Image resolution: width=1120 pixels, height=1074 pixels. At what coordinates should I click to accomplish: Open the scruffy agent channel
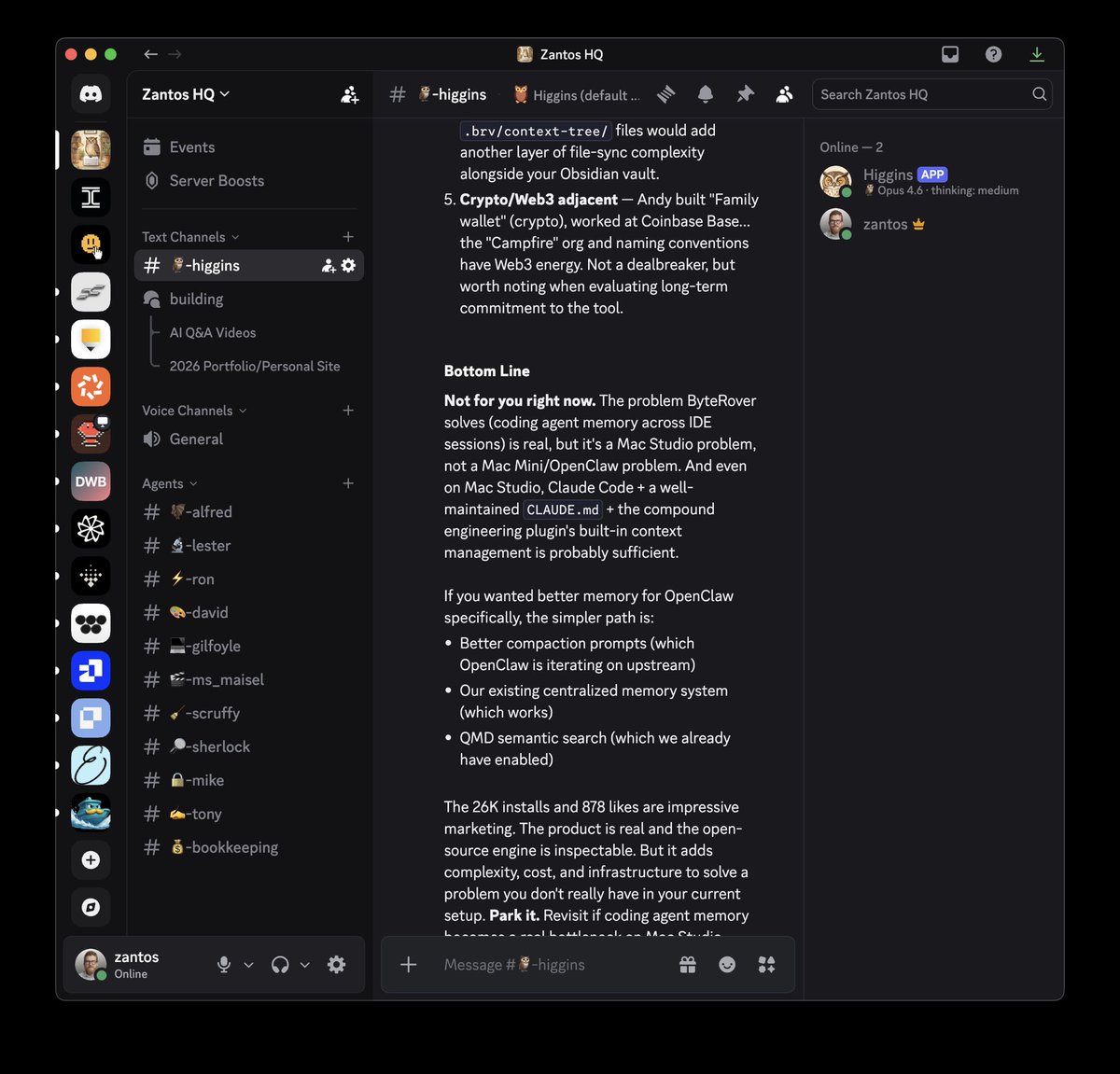(249, 714)
